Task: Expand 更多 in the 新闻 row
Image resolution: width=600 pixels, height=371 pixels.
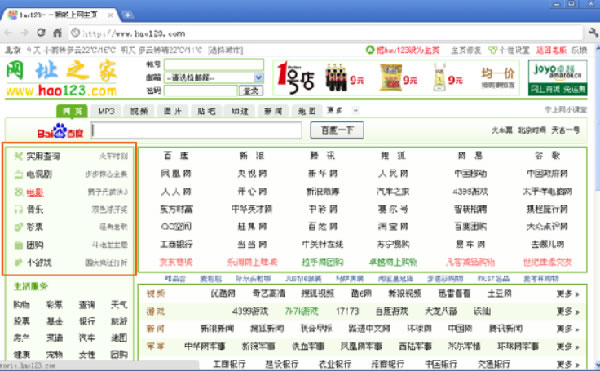Action: (568, 329)
